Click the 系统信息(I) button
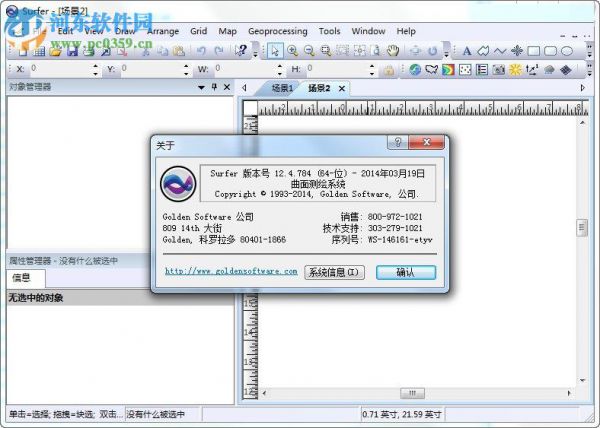The height and width of the screenshot is (428, 600). (334, 272)
